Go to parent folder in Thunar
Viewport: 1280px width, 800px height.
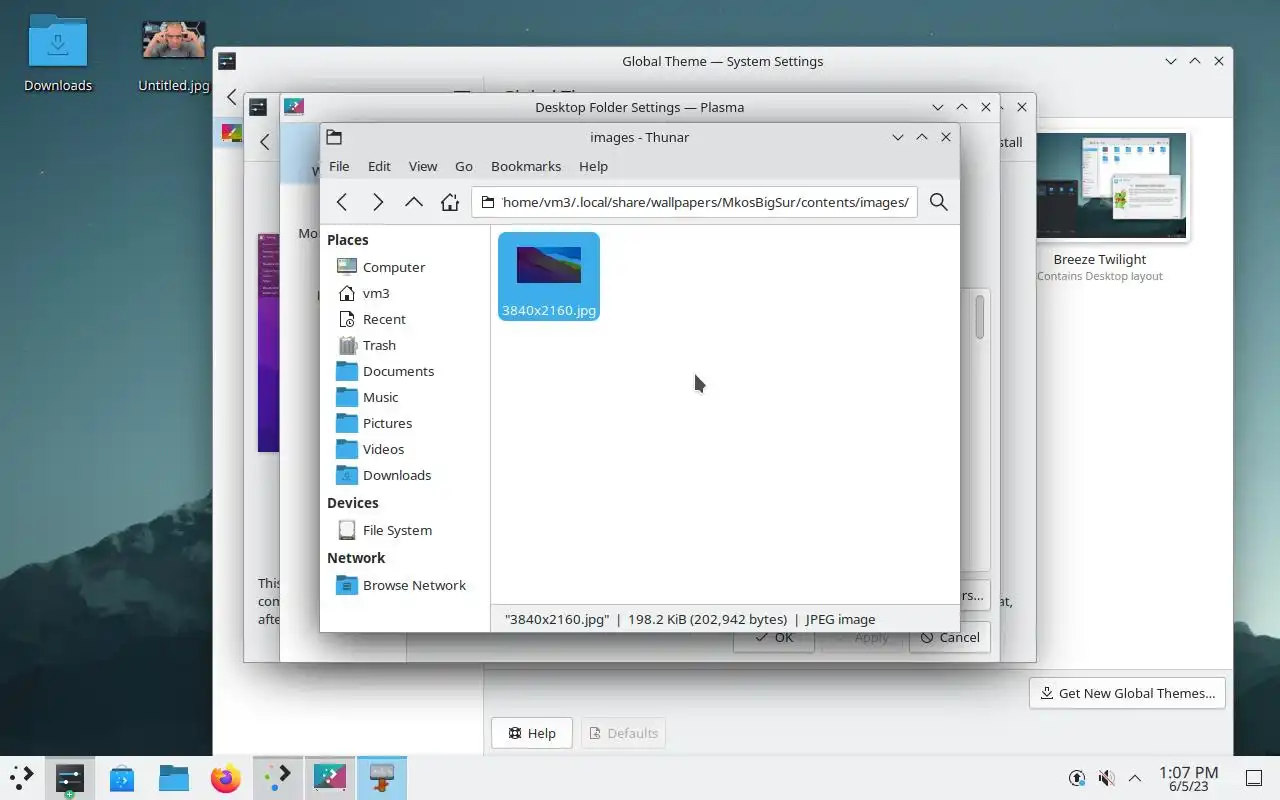[414, 202]
